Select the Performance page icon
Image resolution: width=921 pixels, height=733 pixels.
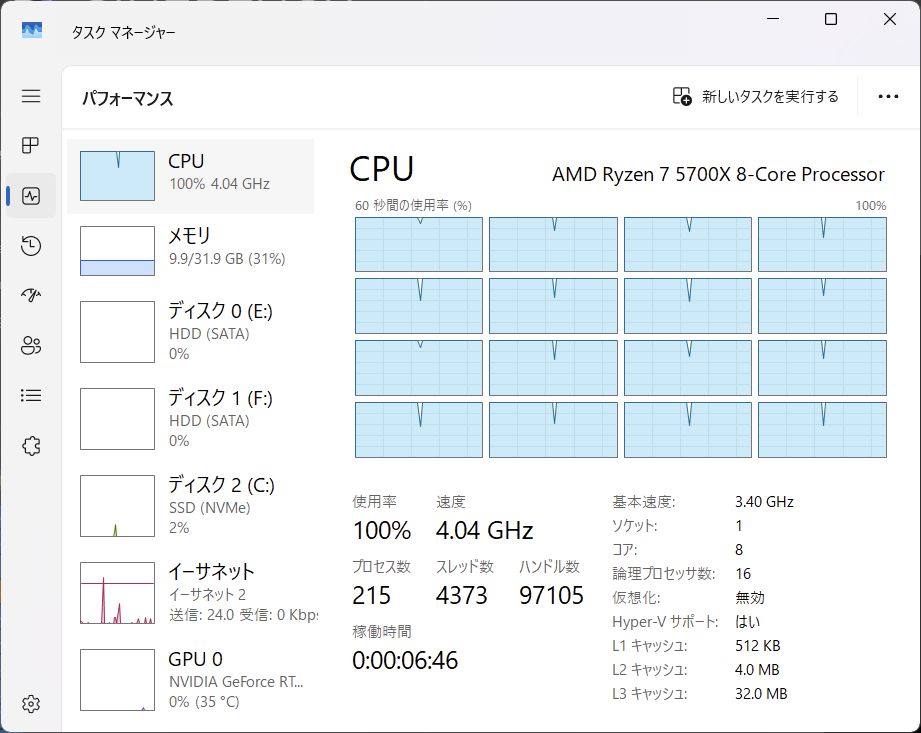(31, 196)
